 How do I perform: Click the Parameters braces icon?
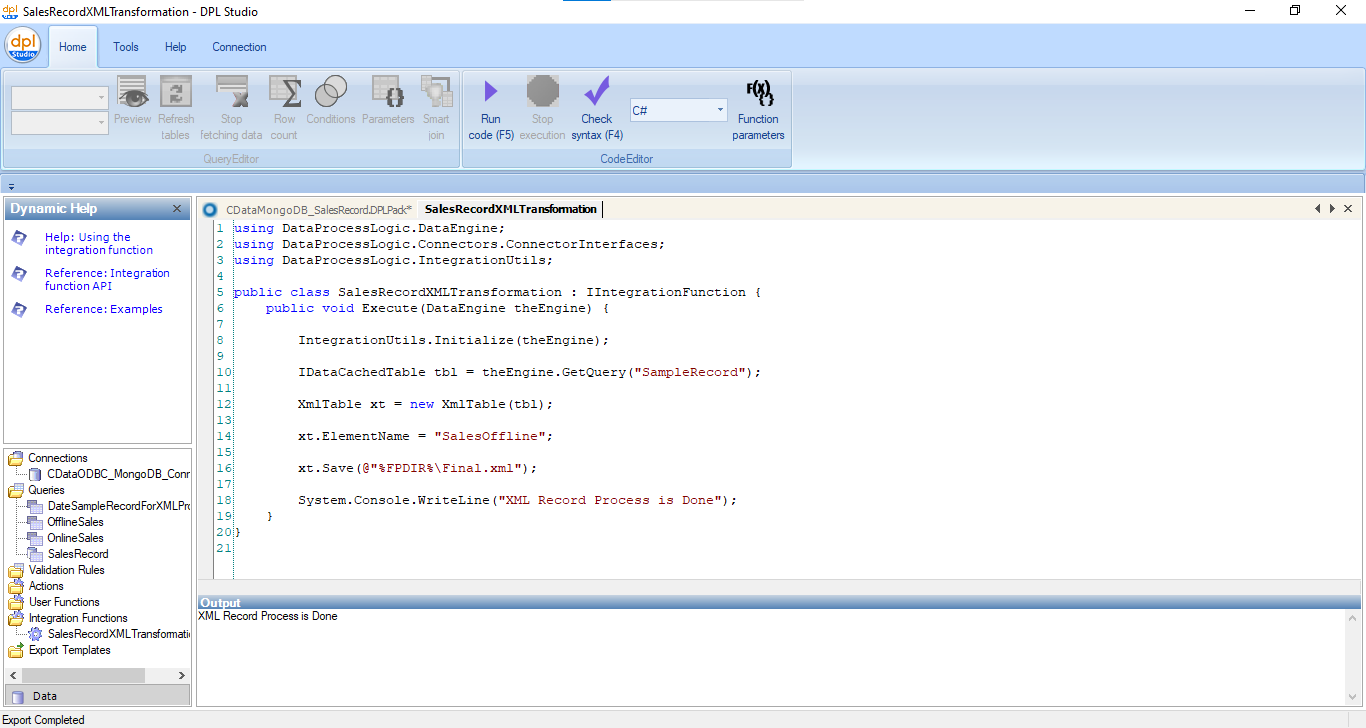click(x=388, y=92)
